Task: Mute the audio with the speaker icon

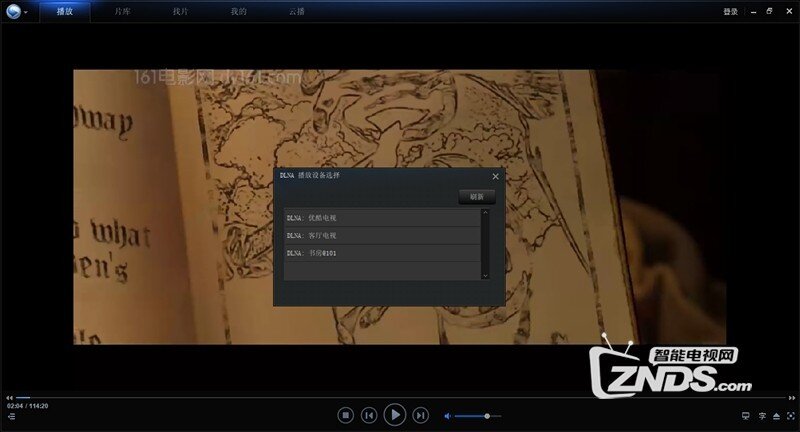Action: coord(447,416)
